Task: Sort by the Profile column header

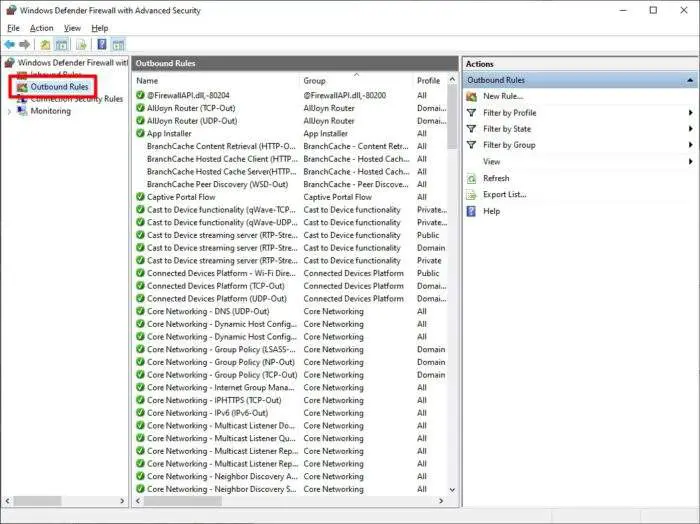Action: 430,81
